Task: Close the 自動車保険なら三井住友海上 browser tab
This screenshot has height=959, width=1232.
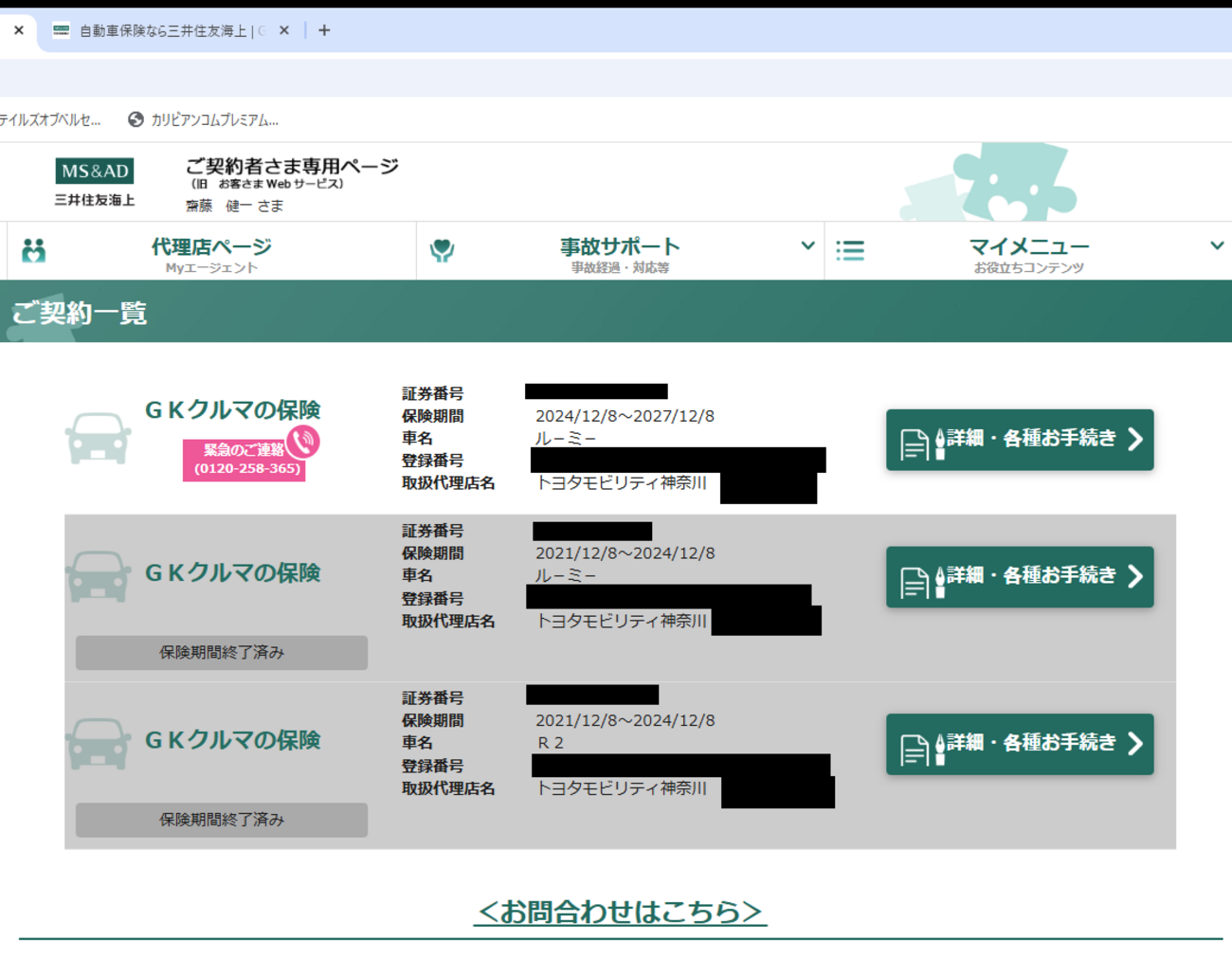Action: (x=283, y=30)
